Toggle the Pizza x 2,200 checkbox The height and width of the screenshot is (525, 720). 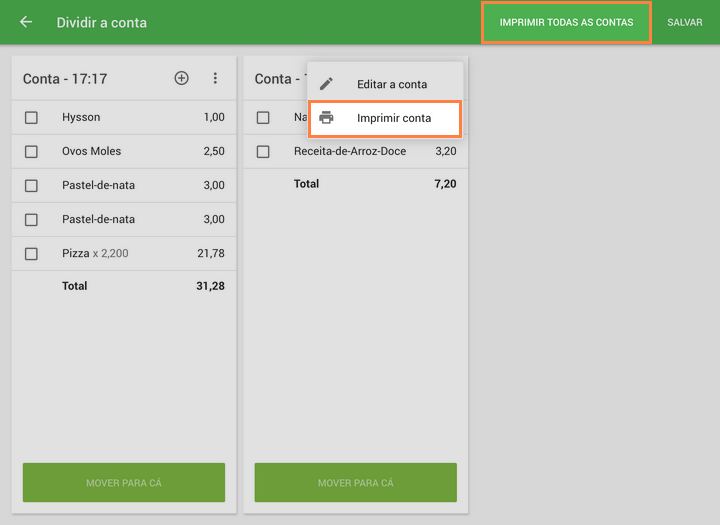(x=31, y=254)
